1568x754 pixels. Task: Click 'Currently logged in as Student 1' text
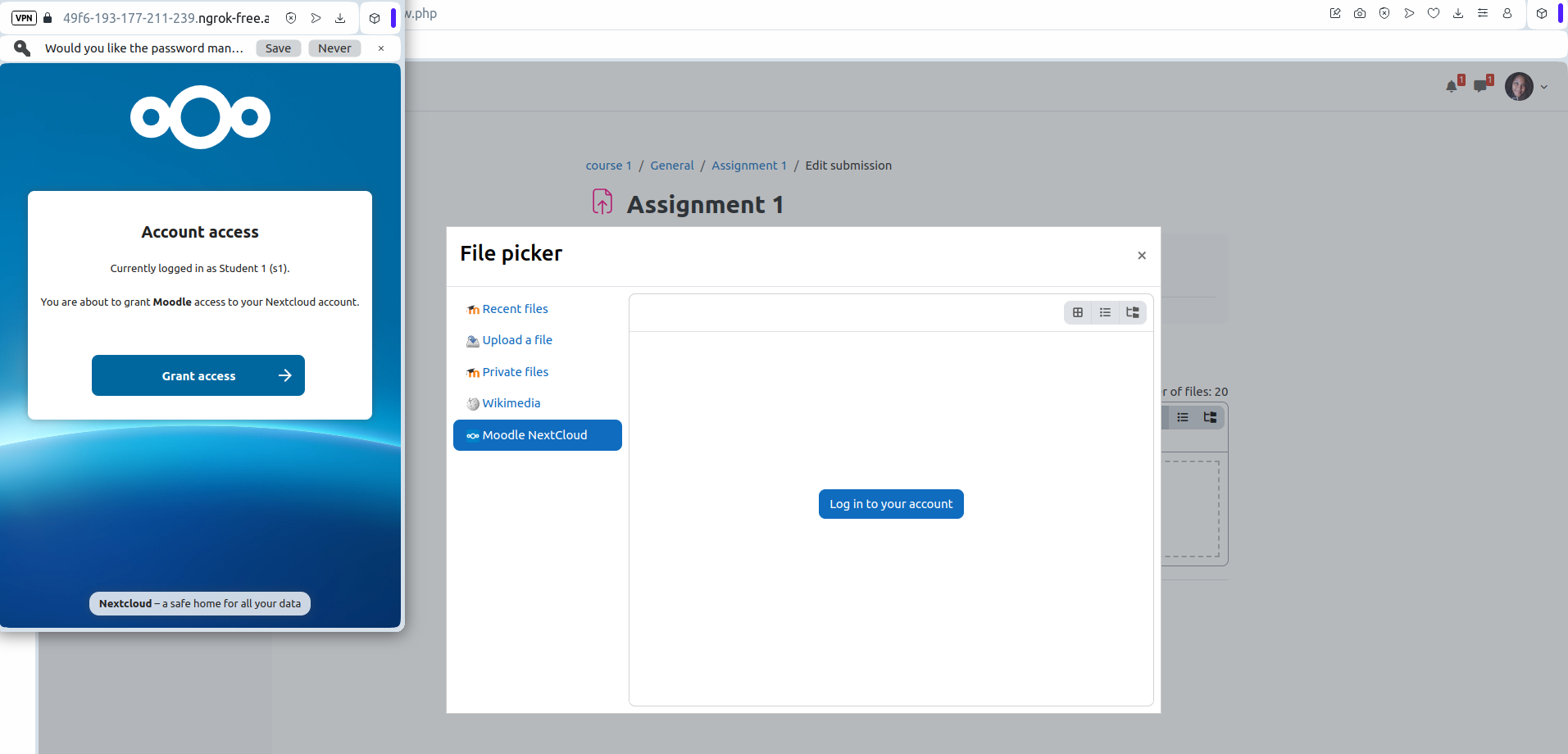click(200, 269)
